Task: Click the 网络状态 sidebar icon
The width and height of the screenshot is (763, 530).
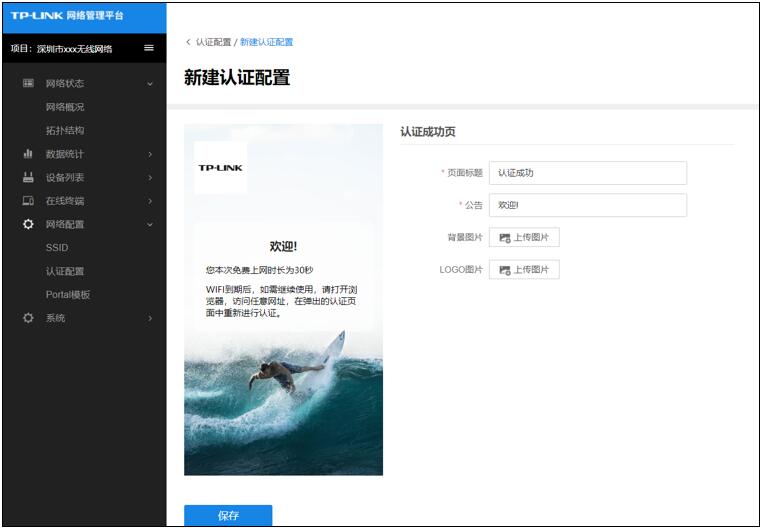Action: [x=28, y=83]
